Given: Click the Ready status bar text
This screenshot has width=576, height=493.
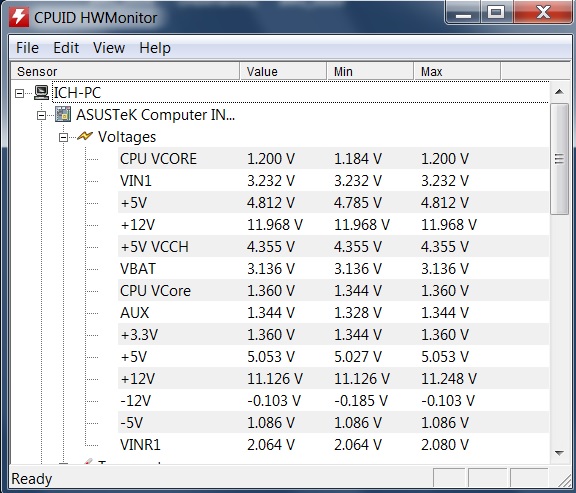Looking at the screenshot, I should point(32,479).
